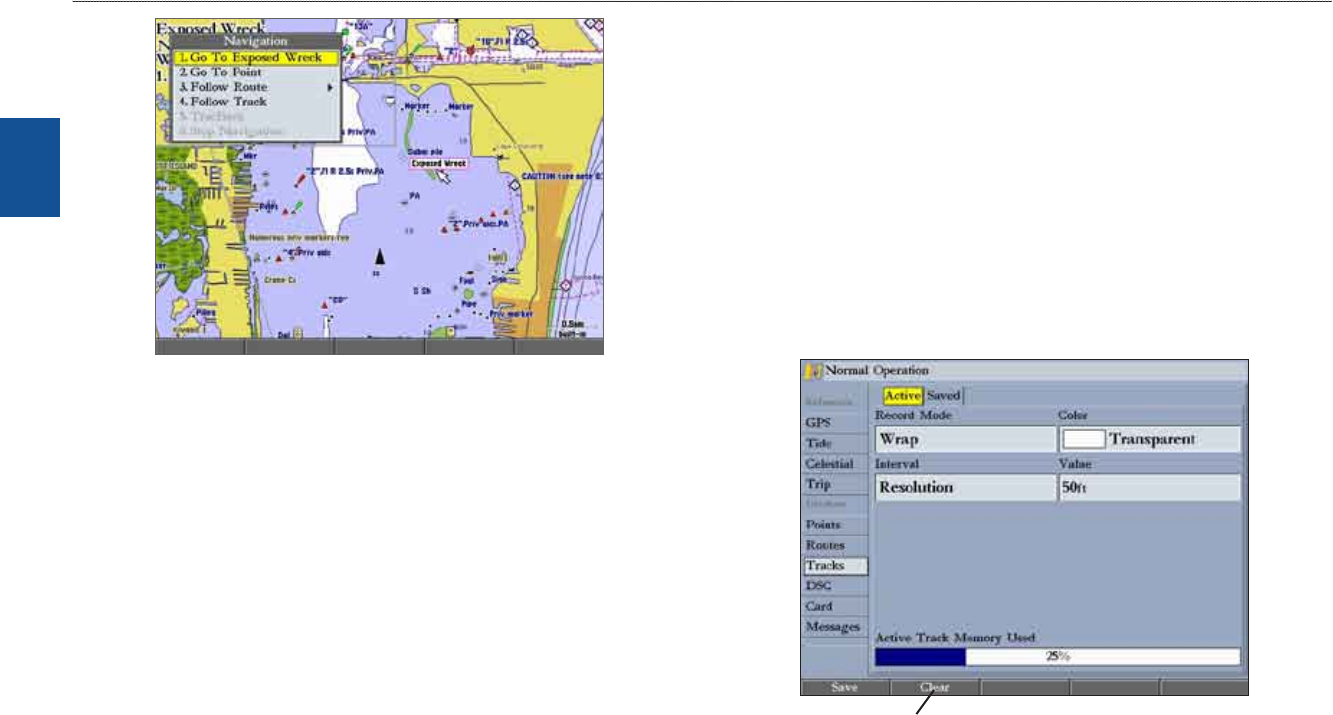Viewport: 1333px width, 715px height.
Task: Select Go To Exposed Wreck option
Action: pyautogui.click(x=258, y=58)
